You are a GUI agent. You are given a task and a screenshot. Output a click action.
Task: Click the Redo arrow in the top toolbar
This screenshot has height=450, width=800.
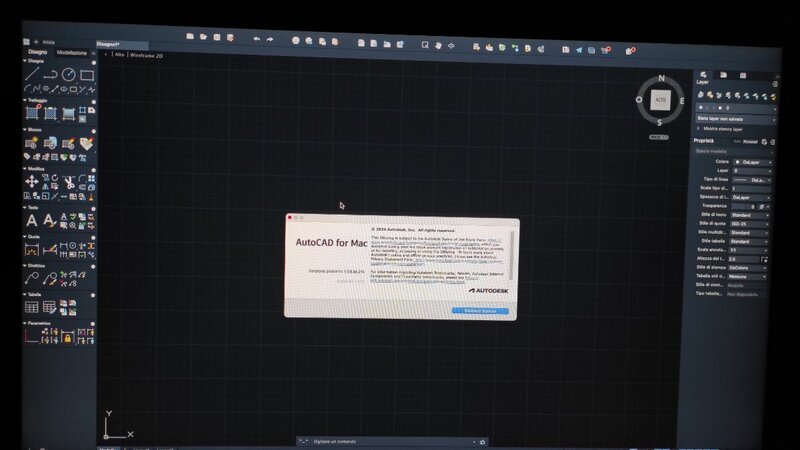click(x=270, y=39)
